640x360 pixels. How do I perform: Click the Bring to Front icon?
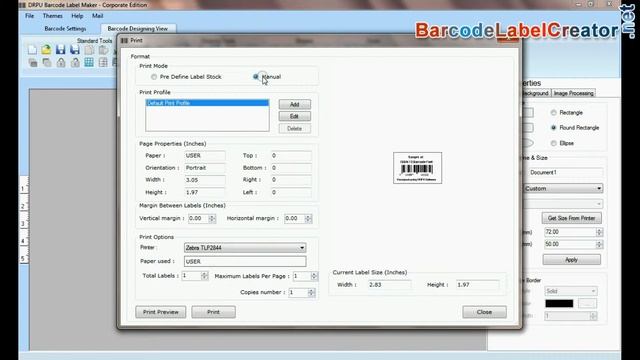coord(33,62)
